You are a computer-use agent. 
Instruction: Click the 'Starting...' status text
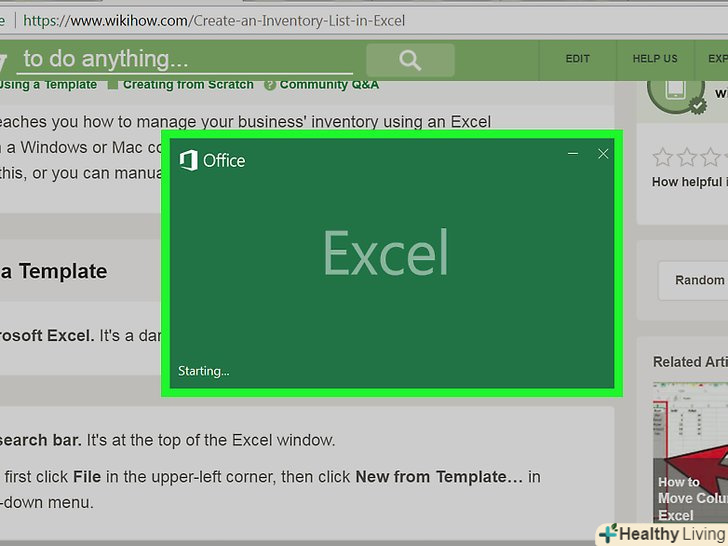click(203, 371)
